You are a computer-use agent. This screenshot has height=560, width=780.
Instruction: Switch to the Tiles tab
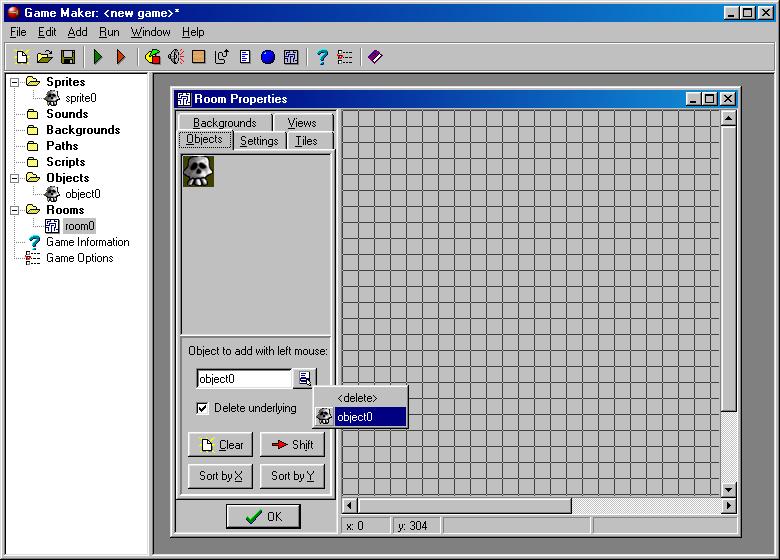pos(306,141)
